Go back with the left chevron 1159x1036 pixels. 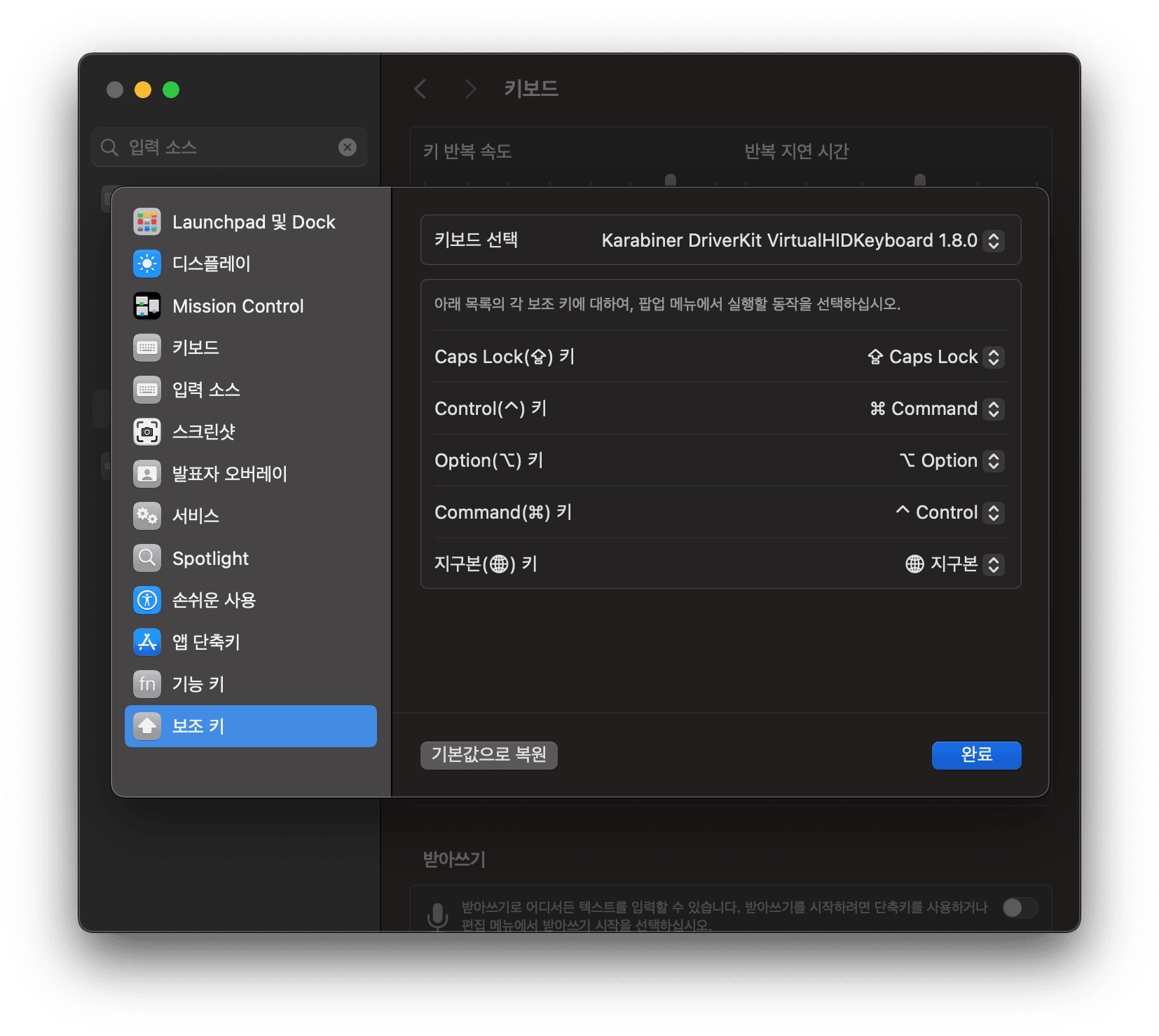pos(420,89)
